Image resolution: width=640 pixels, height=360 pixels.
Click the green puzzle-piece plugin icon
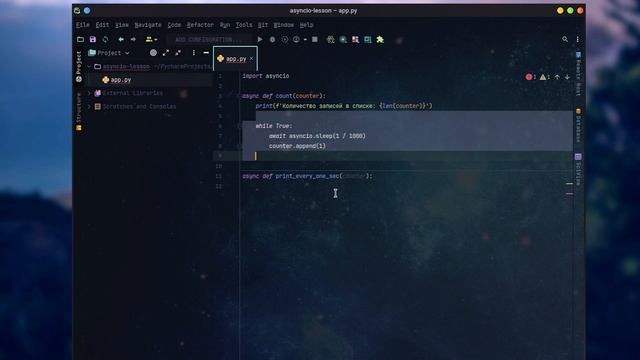pyautogui.click(x=380, y=40)
